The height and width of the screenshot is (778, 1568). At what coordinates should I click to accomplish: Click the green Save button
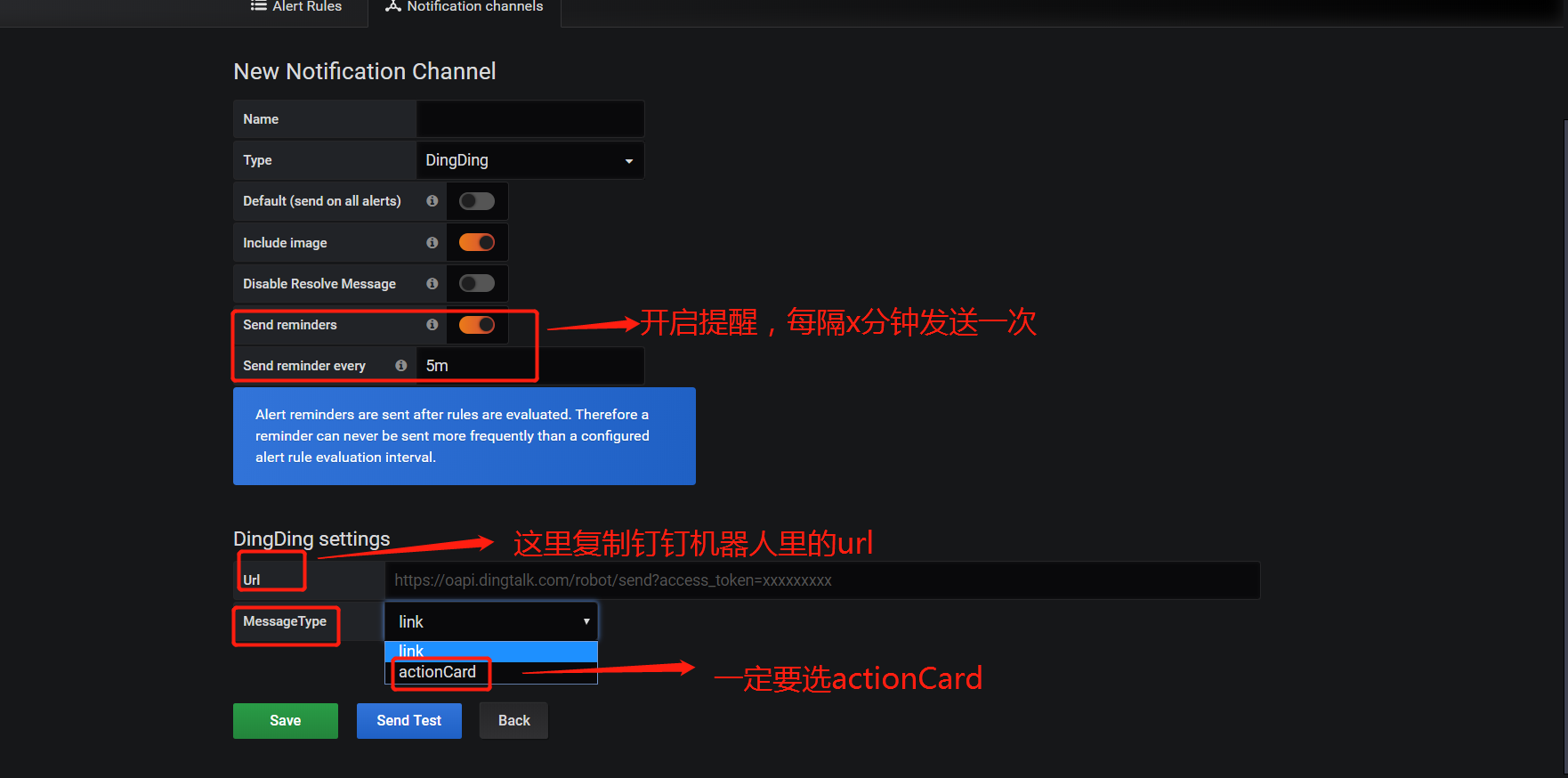[x=286, y=721]
